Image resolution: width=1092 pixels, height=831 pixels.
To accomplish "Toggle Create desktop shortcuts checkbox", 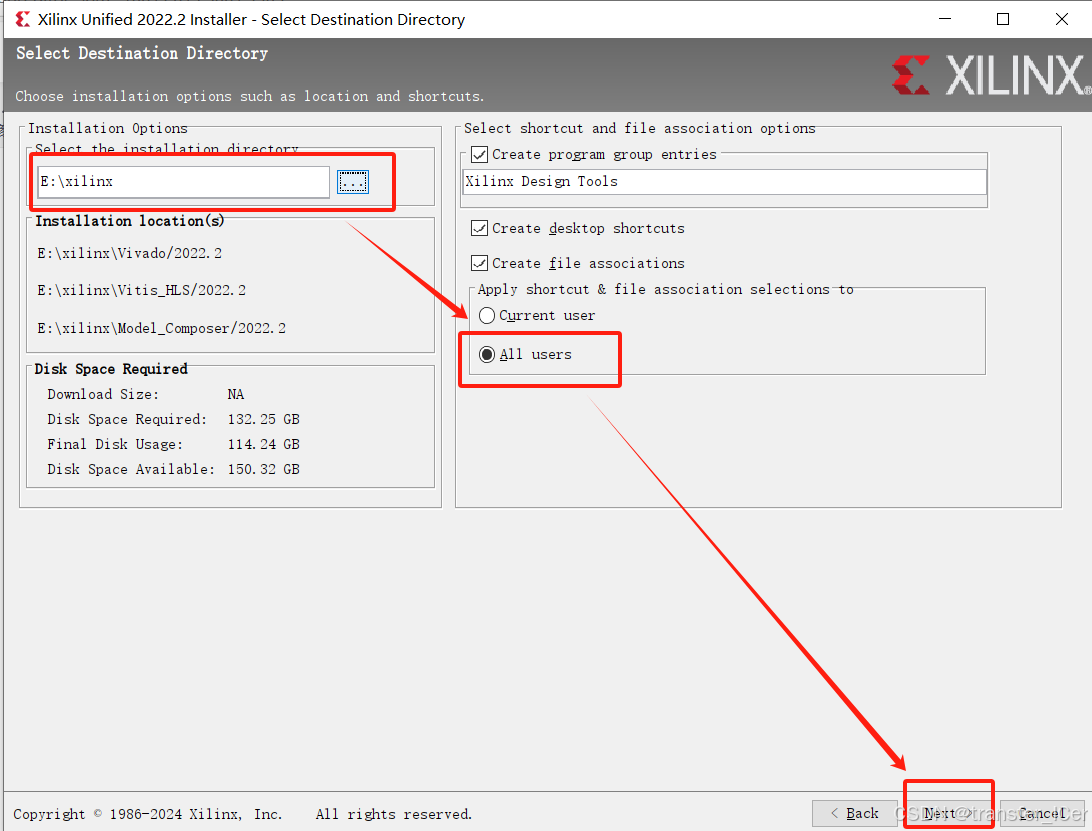I will tap(479, 228).
